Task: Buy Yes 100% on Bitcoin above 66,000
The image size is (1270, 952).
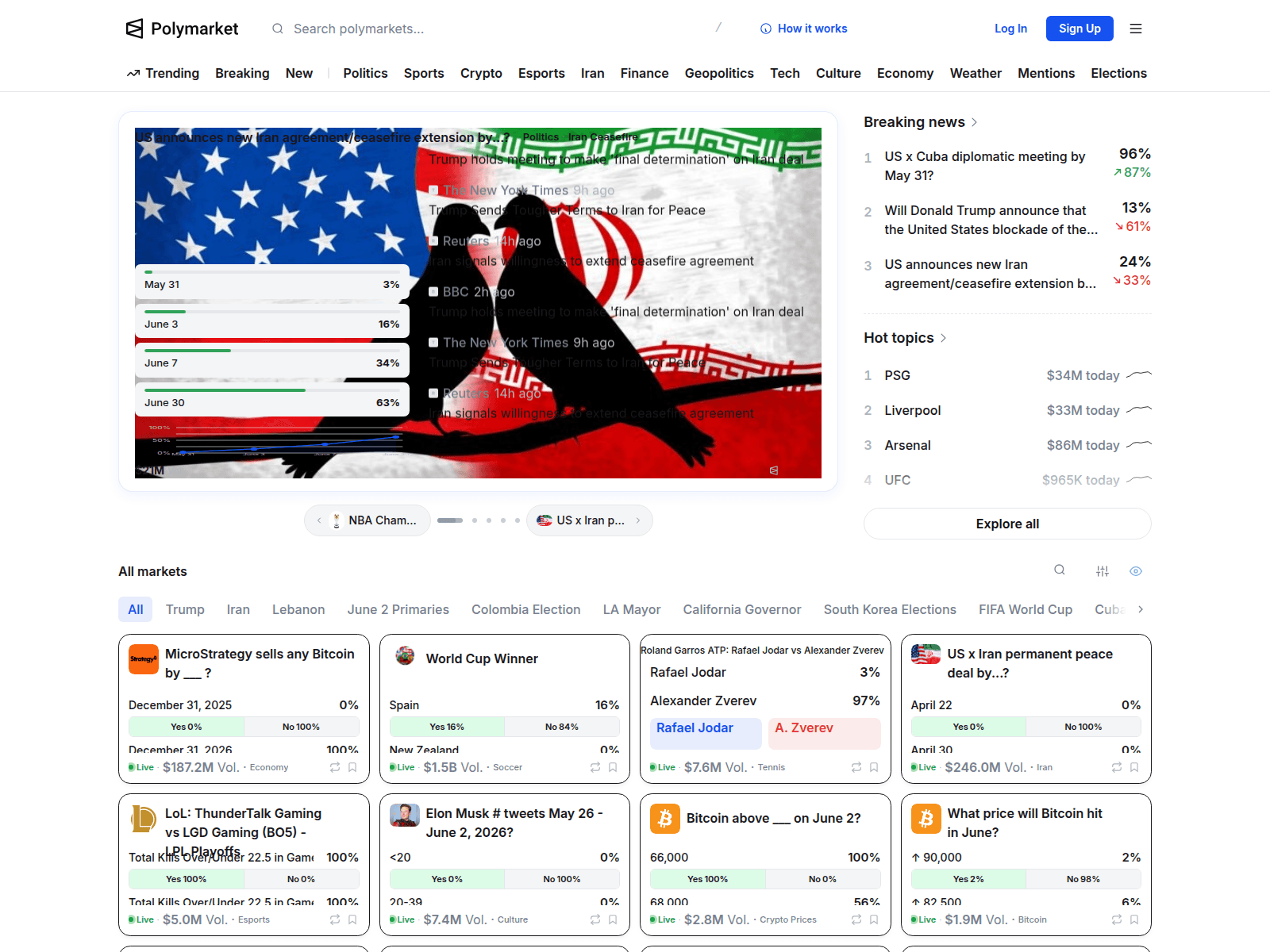Action: pyautogui.click(x=708, y=879)
